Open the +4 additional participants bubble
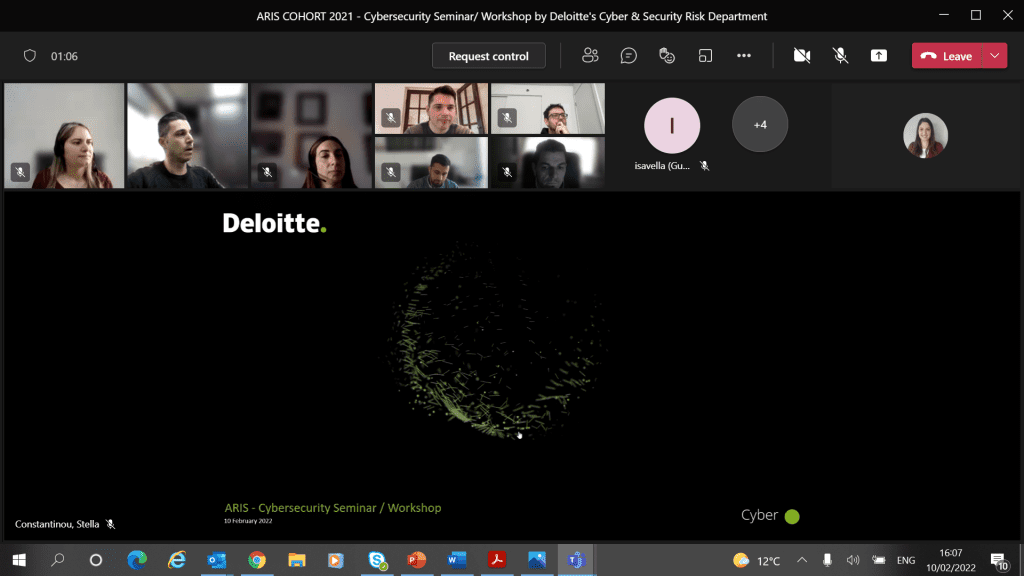Viewport: 1024px width, 576px height. (x=760, y=124)
